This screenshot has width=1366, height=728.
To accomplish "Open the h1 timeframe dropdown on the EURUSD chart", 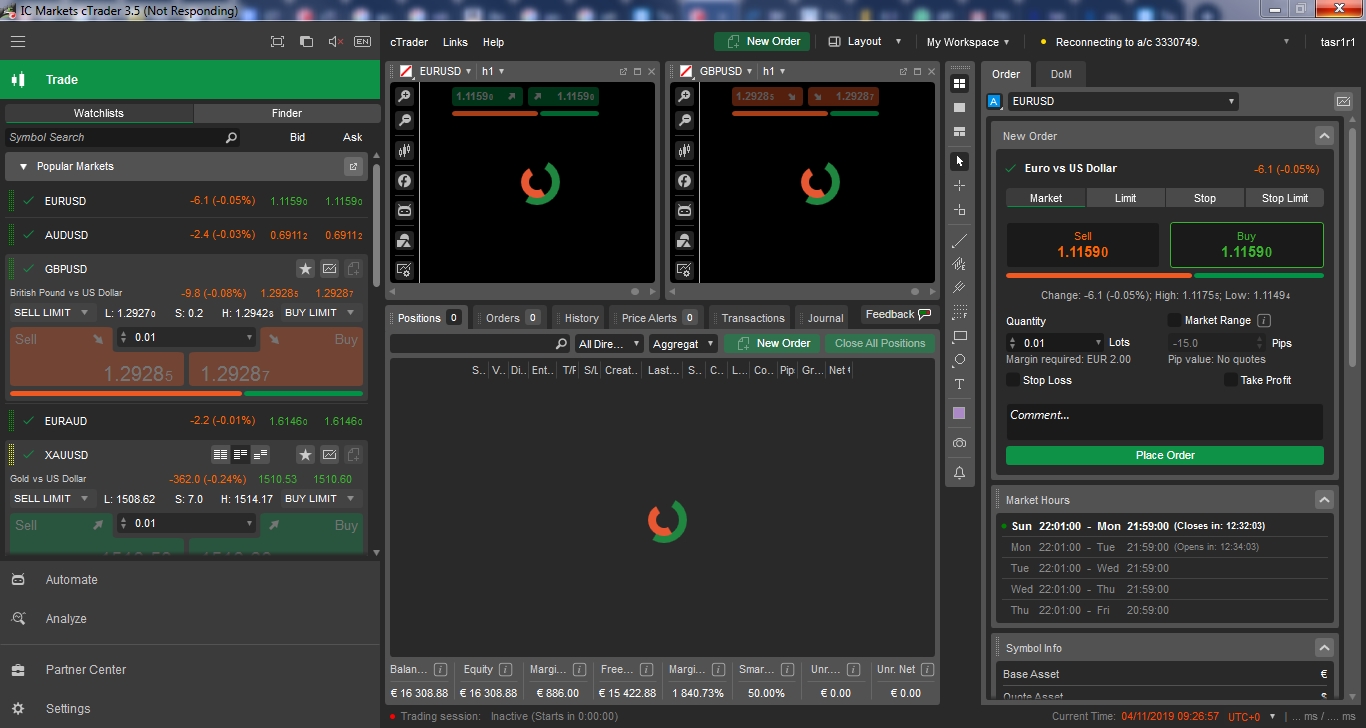I will pyautogui.click(x=493, y=71).
